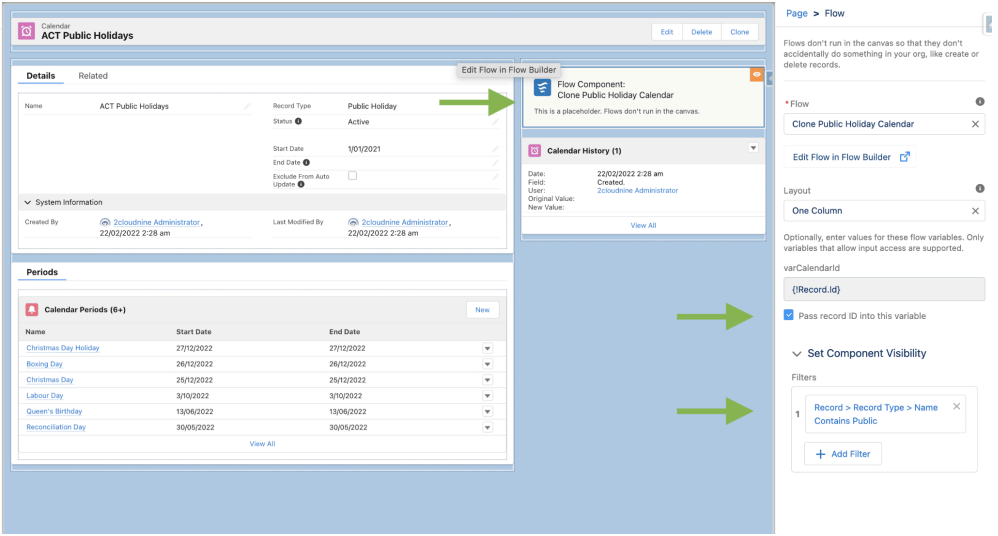Open row actions for Reconciliation Day
The height and width of the screenshot is (536, 998).
pyautogui.click(x=487, y=427)
